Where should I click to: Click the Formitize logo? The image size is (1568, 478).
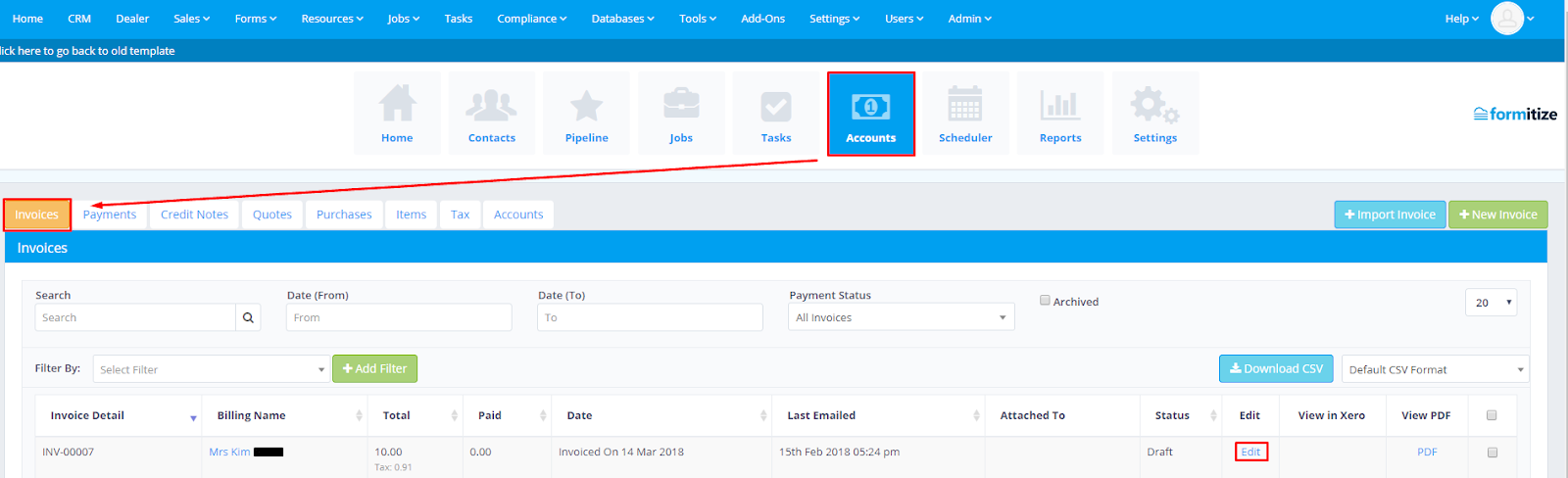click(1515, 114)
